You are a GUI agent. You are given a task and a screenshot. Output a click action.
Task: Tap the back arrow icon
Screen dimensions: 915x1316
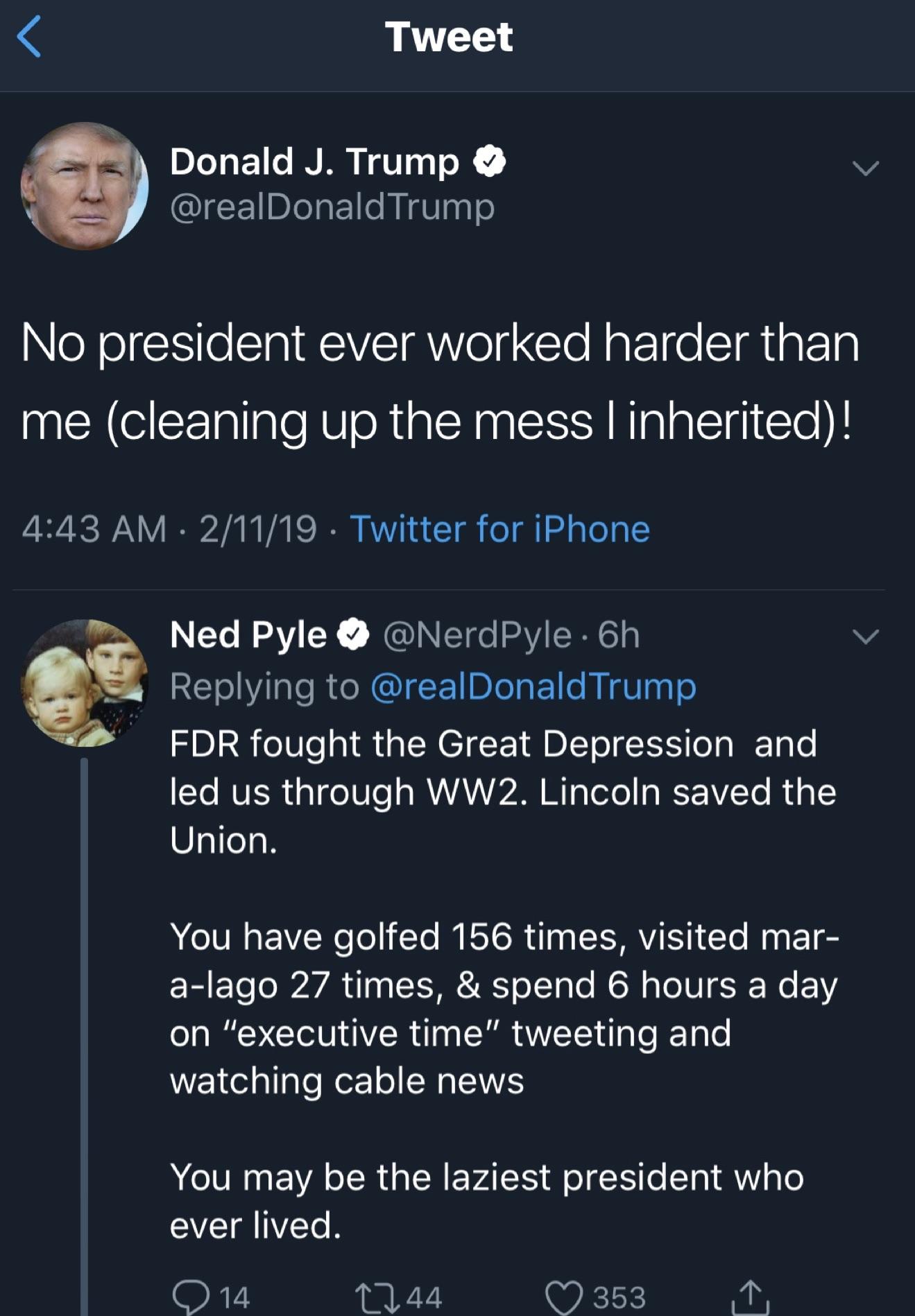tap(29, 37)
